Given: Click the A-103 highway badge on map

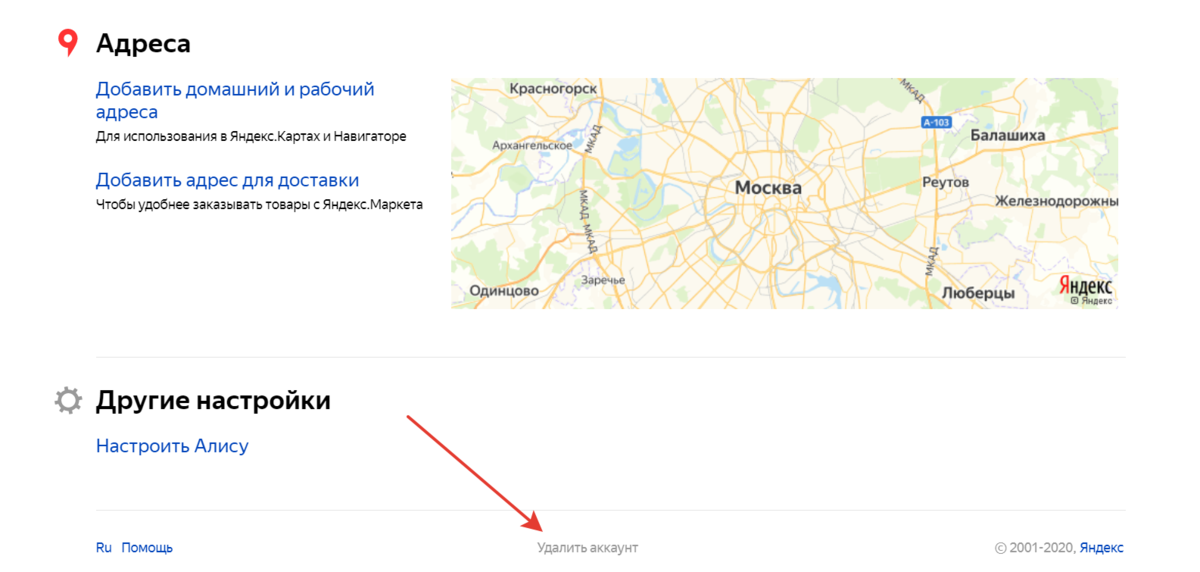Looking at the screenshot, I should (934, 122).
